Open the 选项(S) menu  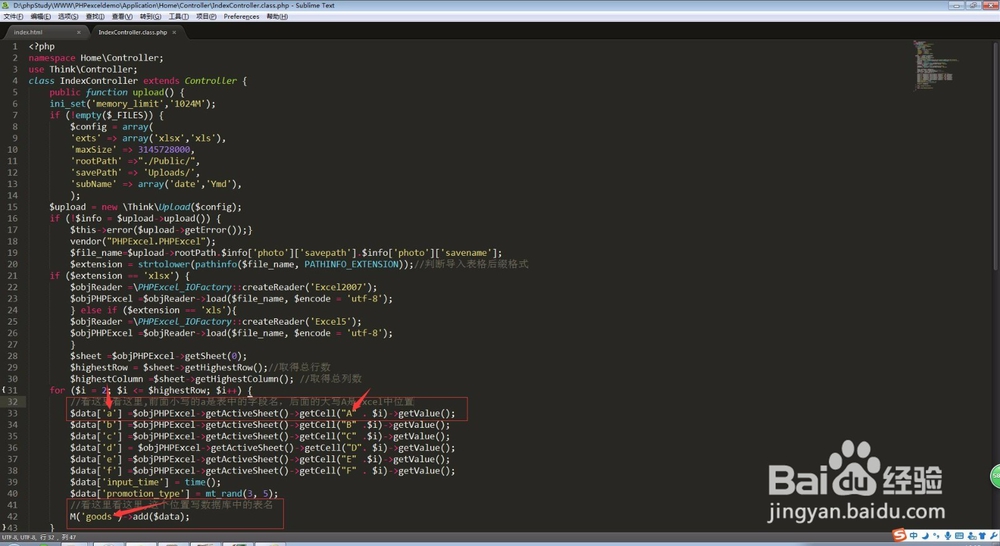[68, 17]
